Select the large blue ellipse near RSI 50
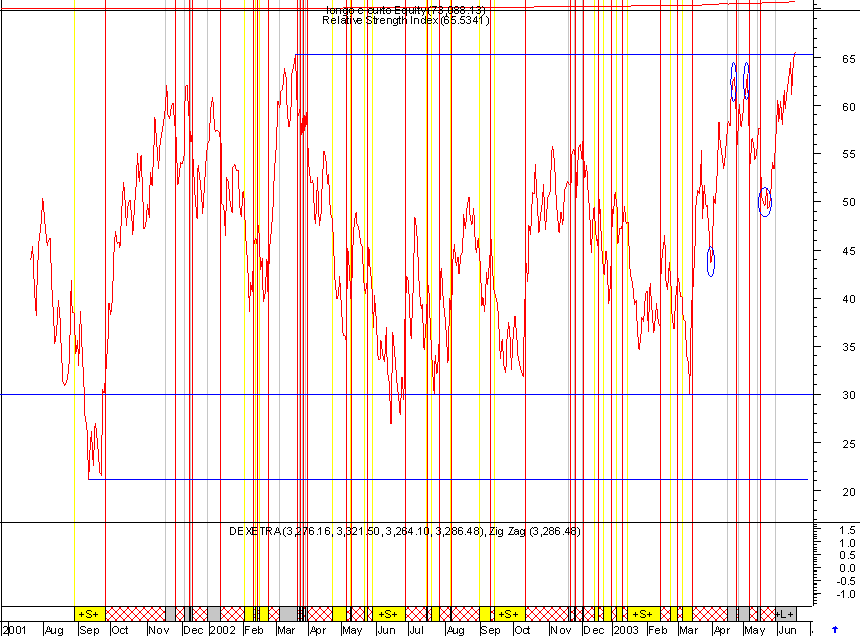Image resolution: width=860 pixels, height=636 pixels. [x=765, y=202]
